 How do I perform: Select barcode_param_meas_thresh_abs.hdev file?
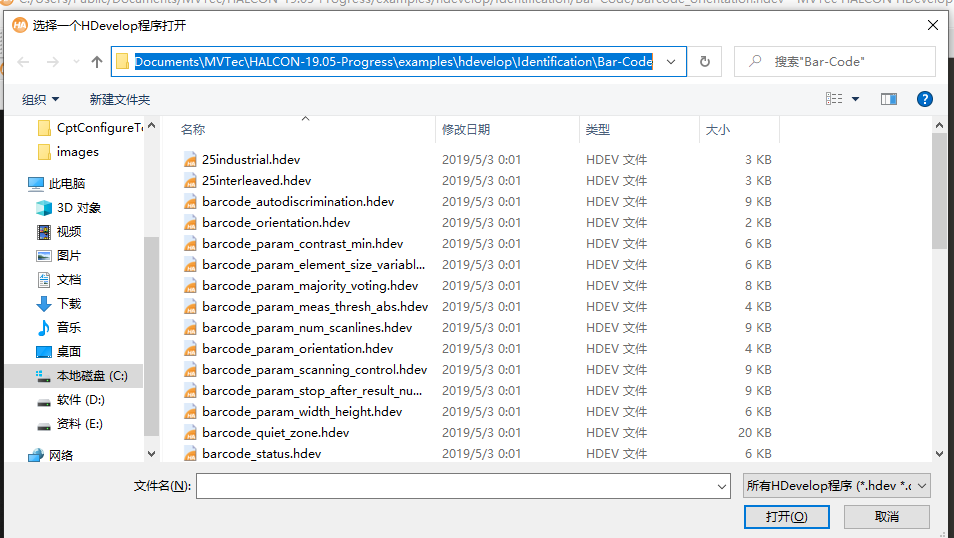[x=315, y=307]
